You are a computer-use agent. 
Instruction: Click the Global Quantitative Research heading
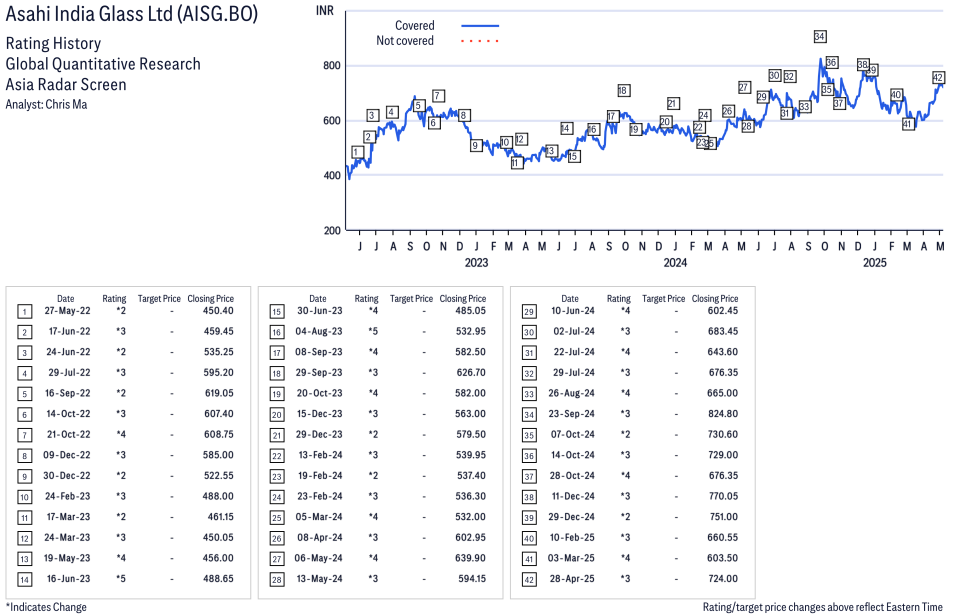point(103,64)
